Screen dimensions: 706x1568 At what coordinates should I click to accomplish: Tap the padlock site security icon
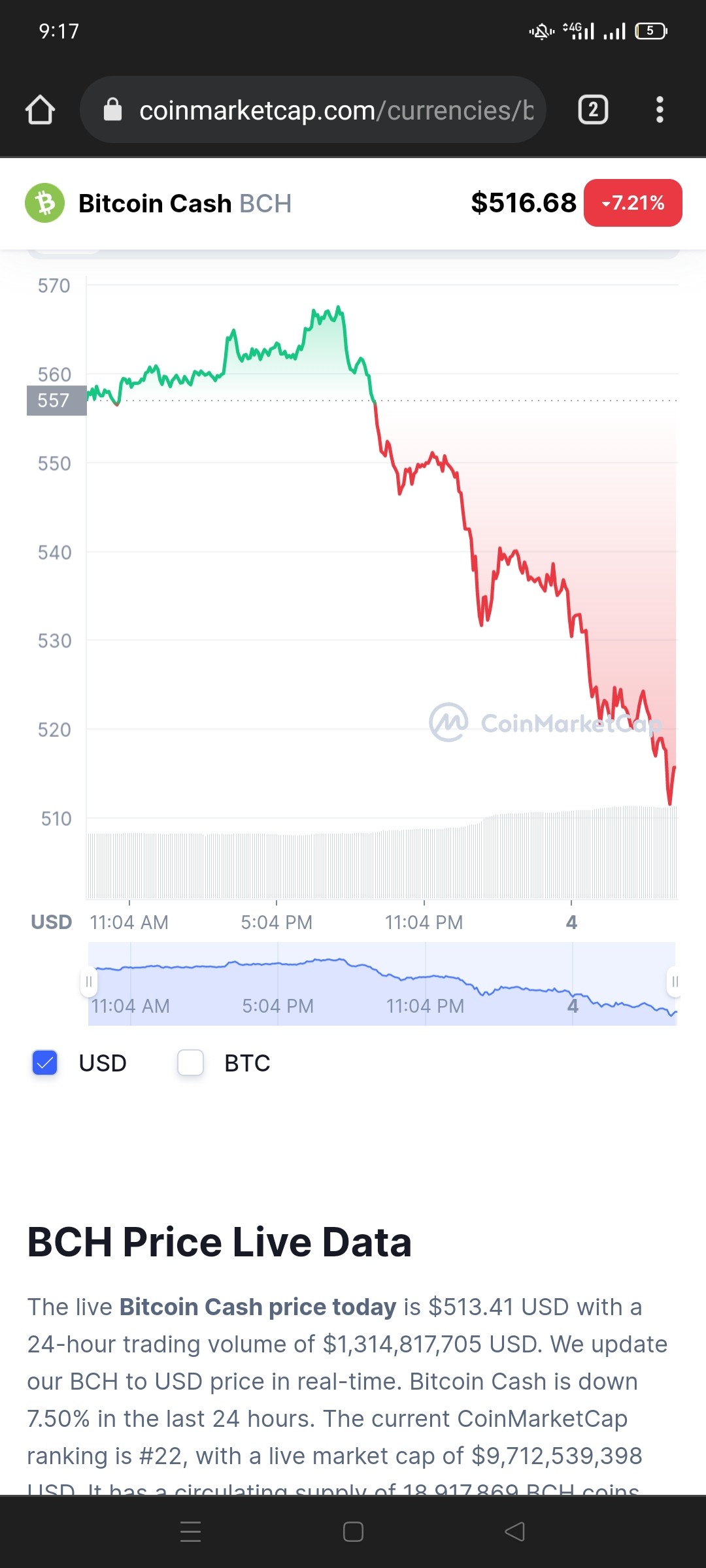(x=113, y=110)
